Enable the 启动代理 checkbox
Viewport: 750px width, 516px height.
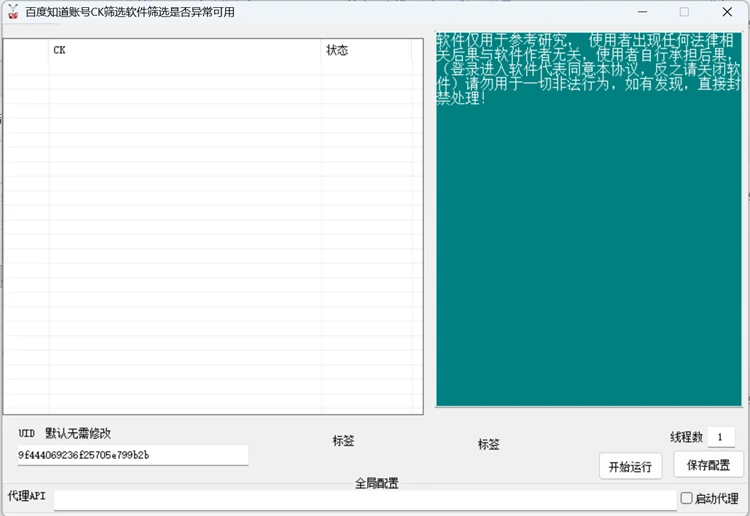686,498
